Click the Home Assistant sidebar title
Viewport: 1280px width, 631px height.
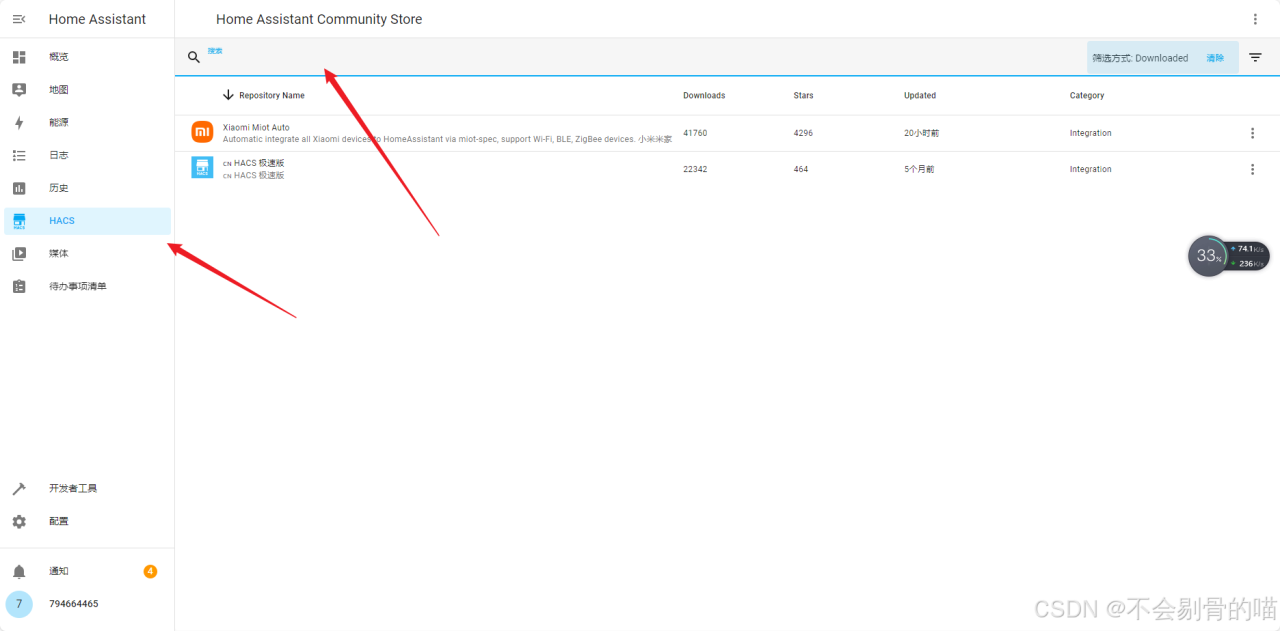97,19
